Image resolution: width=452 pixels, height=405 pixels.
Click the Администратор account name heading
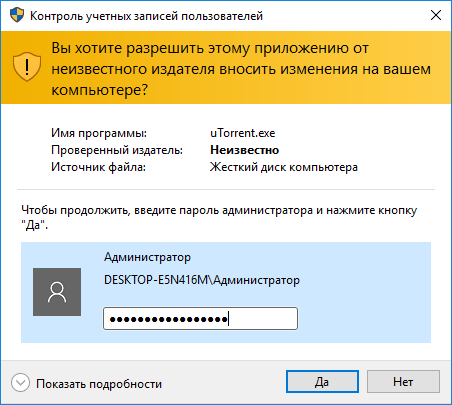147,257
